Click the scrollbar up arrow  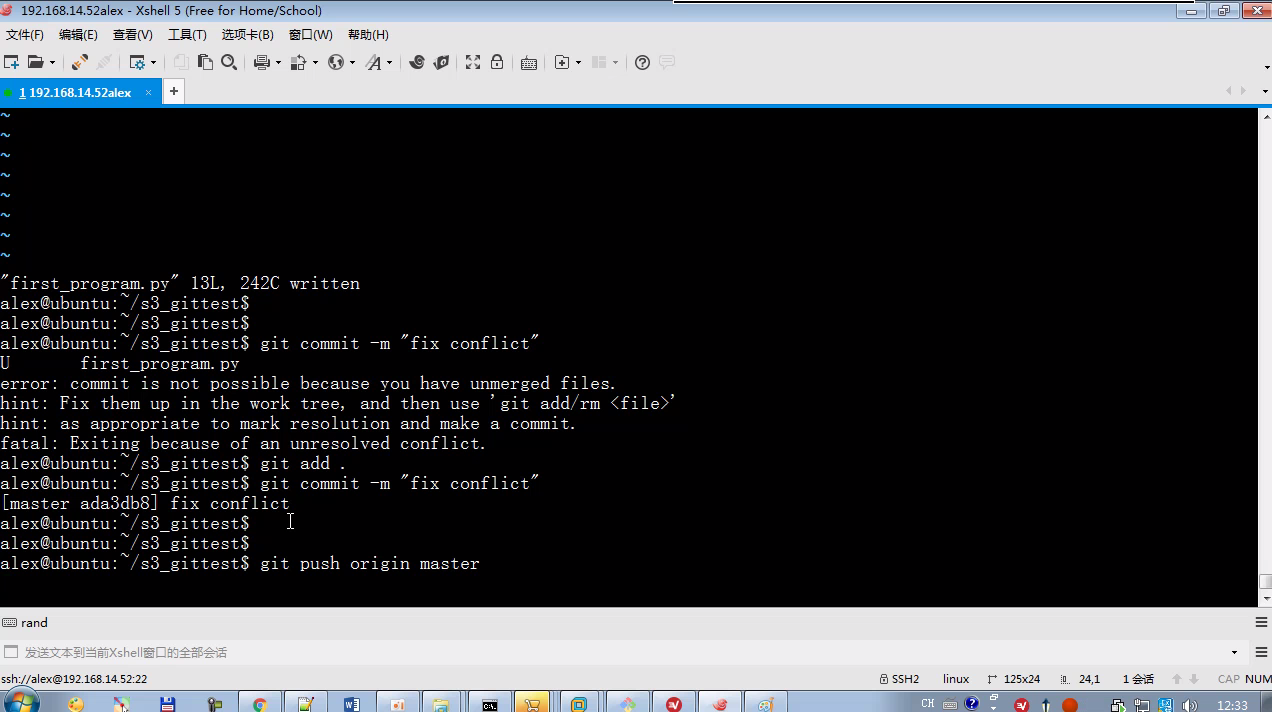[x=1265, y=115]
